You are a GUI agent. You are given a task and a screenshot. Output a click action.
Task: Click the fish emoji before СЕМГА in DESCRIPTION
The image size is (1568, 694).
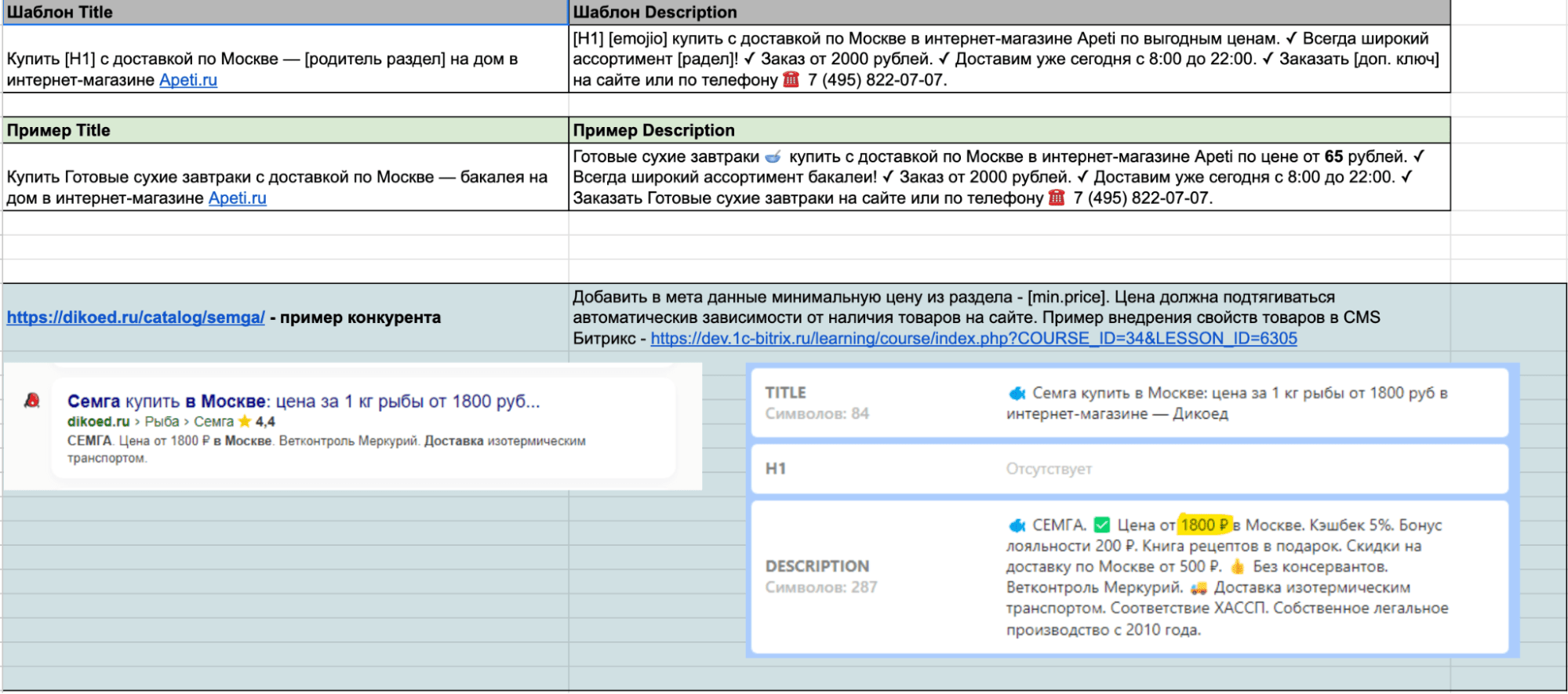point(1017,525)
